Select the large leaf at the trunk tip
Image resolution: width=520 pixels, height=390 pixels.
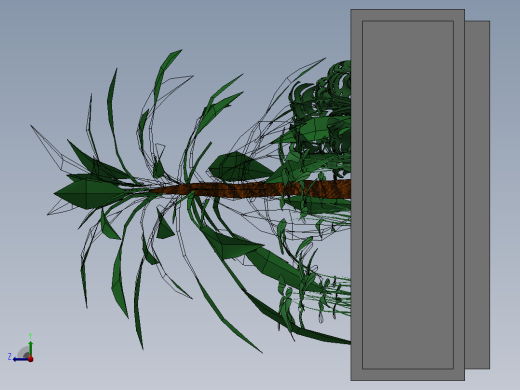coord(90,194)
